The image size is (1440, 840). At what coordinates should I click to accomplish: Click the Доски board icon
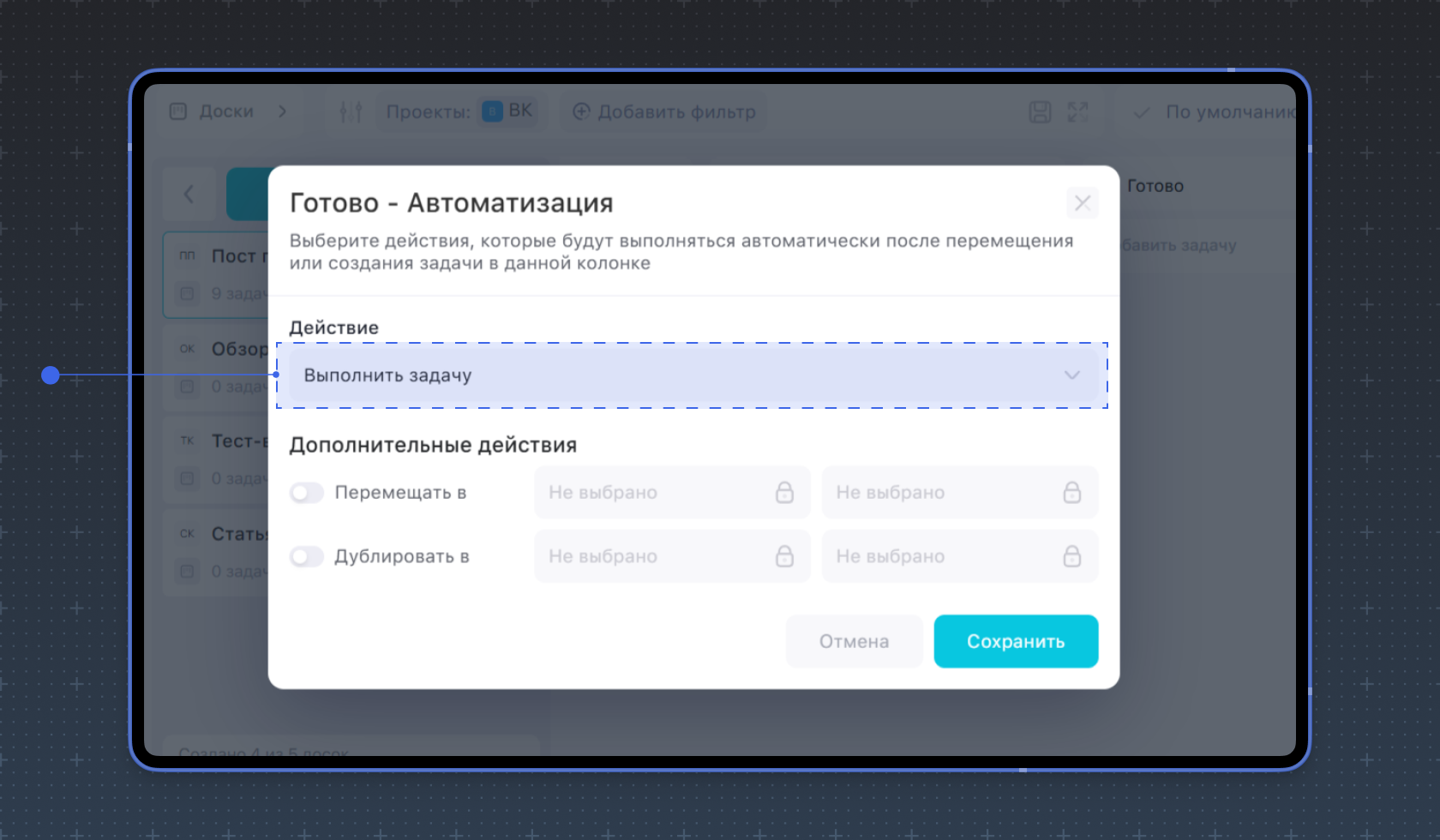pos(177,111)
